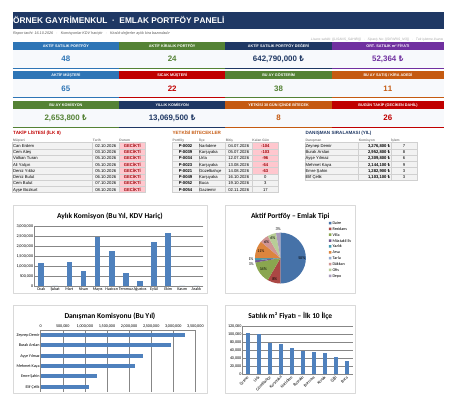The height and width of the screenshot is (406, 456).
Task: Click the 'YETKİSİ BİTECEKLER' heading
Action: [197, 132]
